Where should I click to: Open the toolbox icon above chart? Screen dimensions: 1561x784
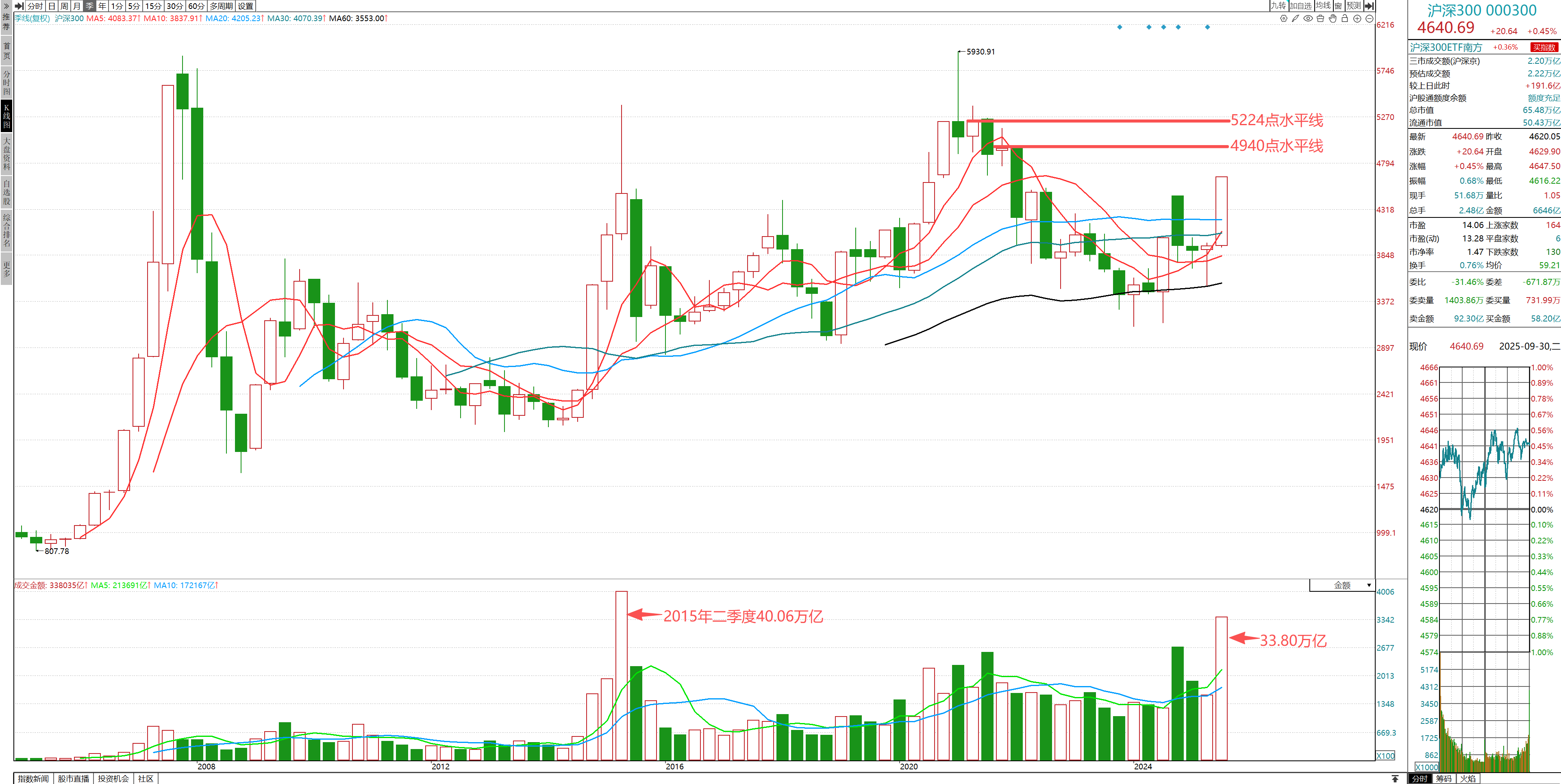1320,19
